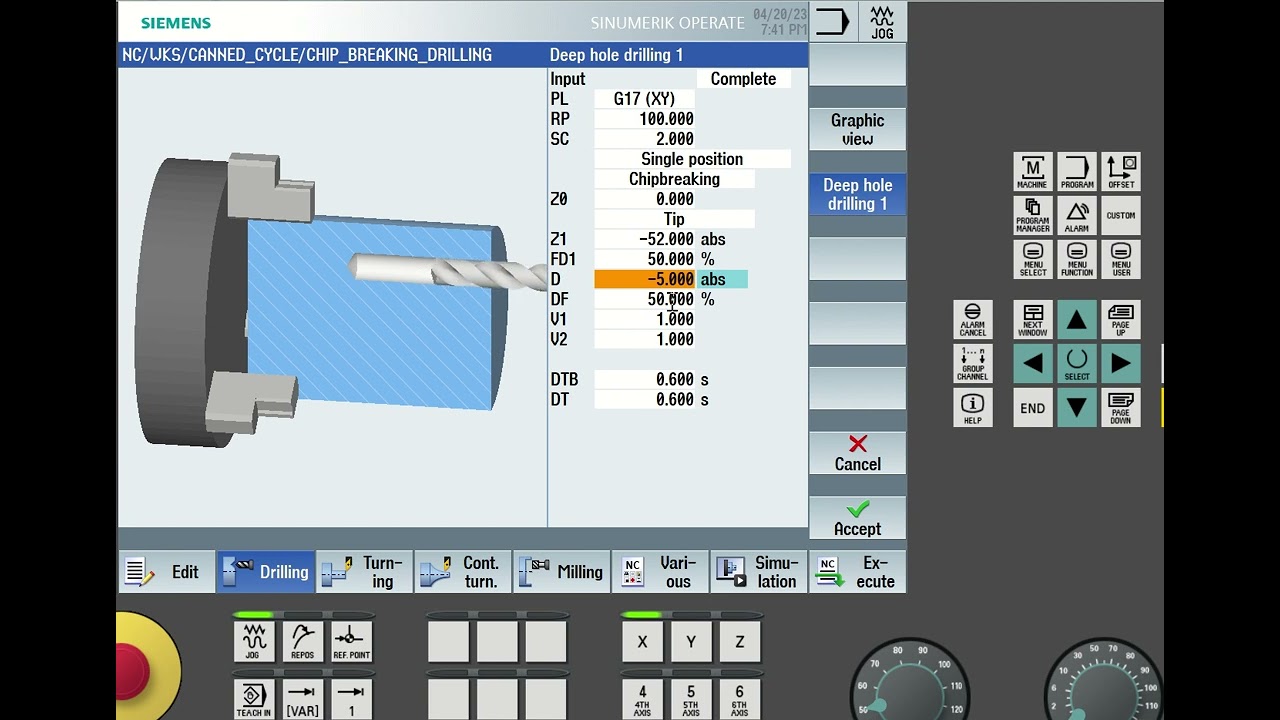Open the Single position selection field

(692, 159)
